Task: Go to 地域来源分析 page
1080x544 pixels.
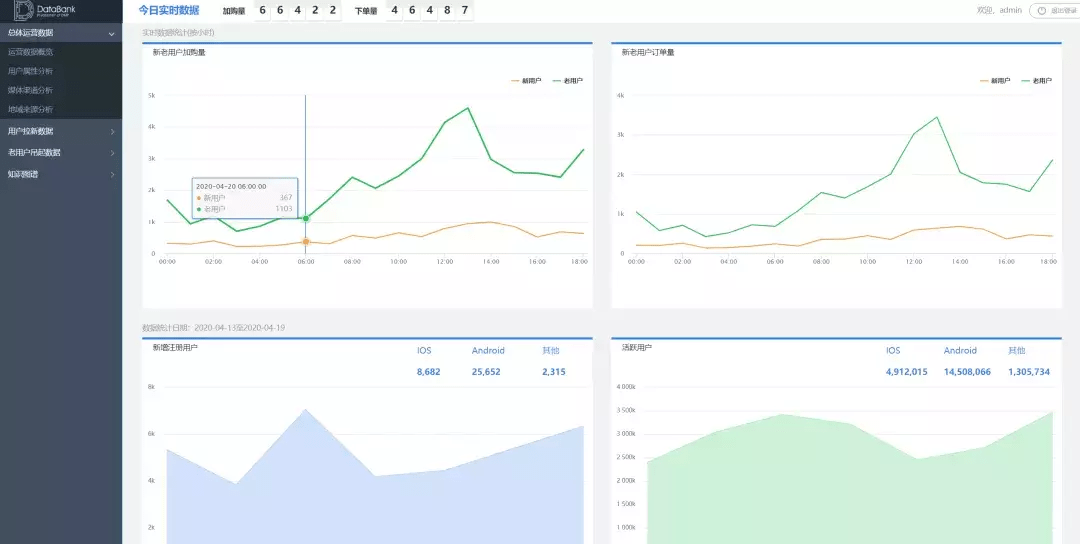Action: (x=31, y=109)
